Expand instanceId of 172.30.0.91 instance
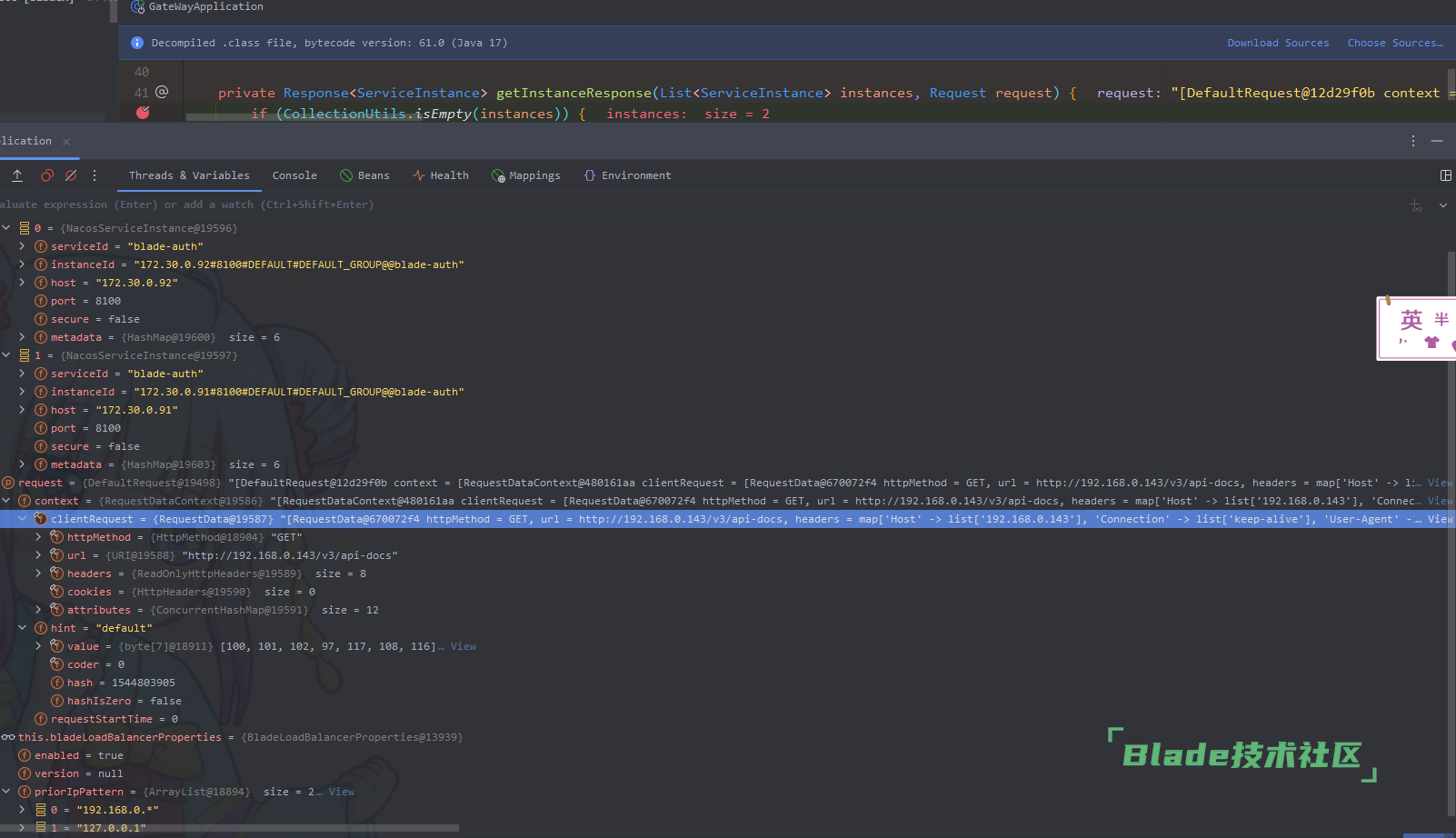The height and width of the screenshot is (838, 1456). click(22, 392)
